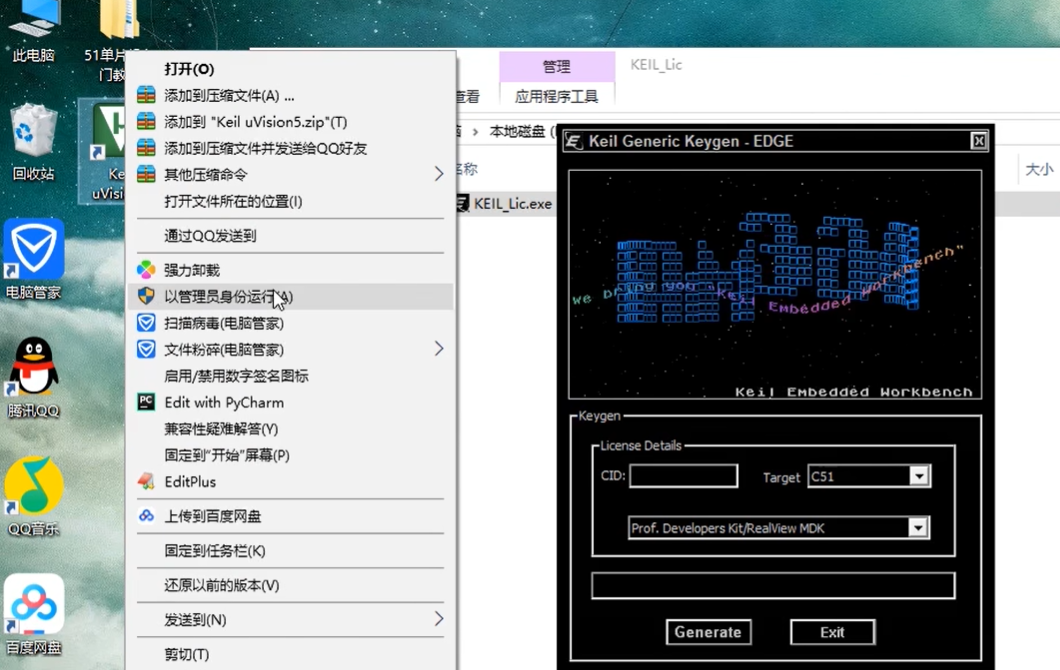Click the keygen title bar EDGE icon
The height and width of the screenshot is (670, 1060).
pyautogui.click(x=573, y=141)
